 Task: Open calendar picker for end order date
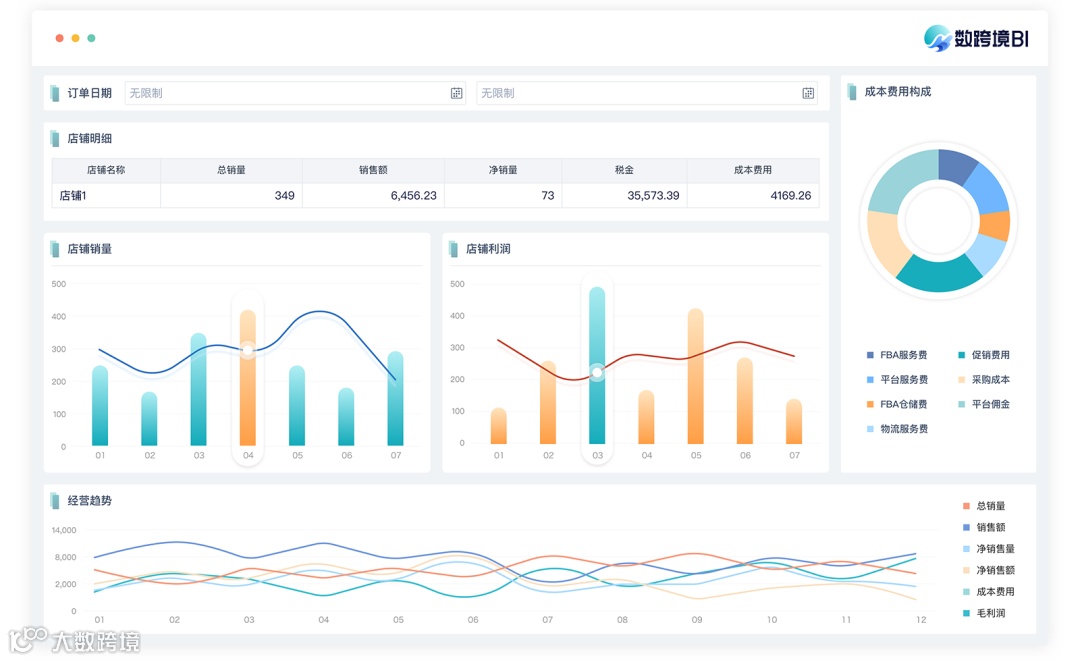click(x=808, y=93)
